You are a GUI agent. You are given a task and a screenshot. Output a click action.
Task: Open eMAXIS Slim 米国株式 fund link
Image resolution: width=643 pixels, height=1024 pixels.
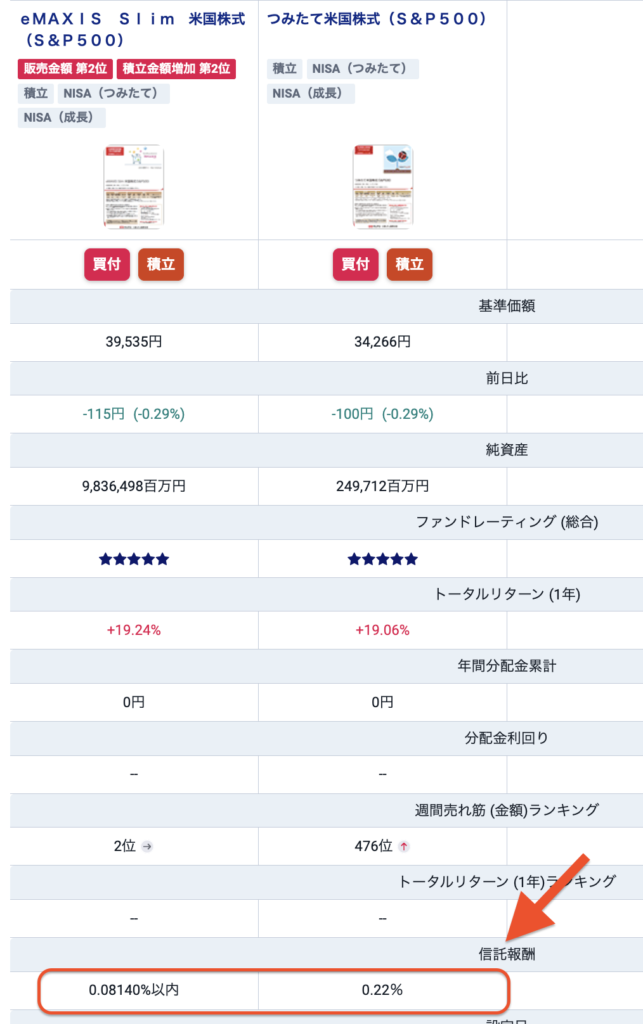pos(133,29)
